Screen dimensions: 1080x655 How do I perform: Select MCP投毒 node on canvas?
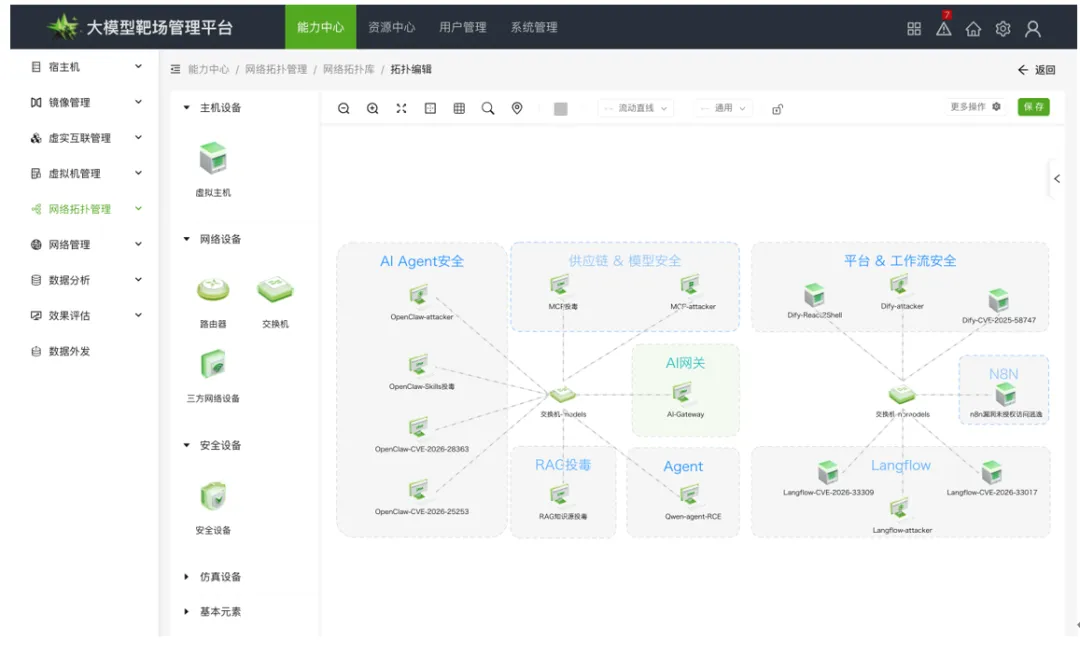click(560, 284)
